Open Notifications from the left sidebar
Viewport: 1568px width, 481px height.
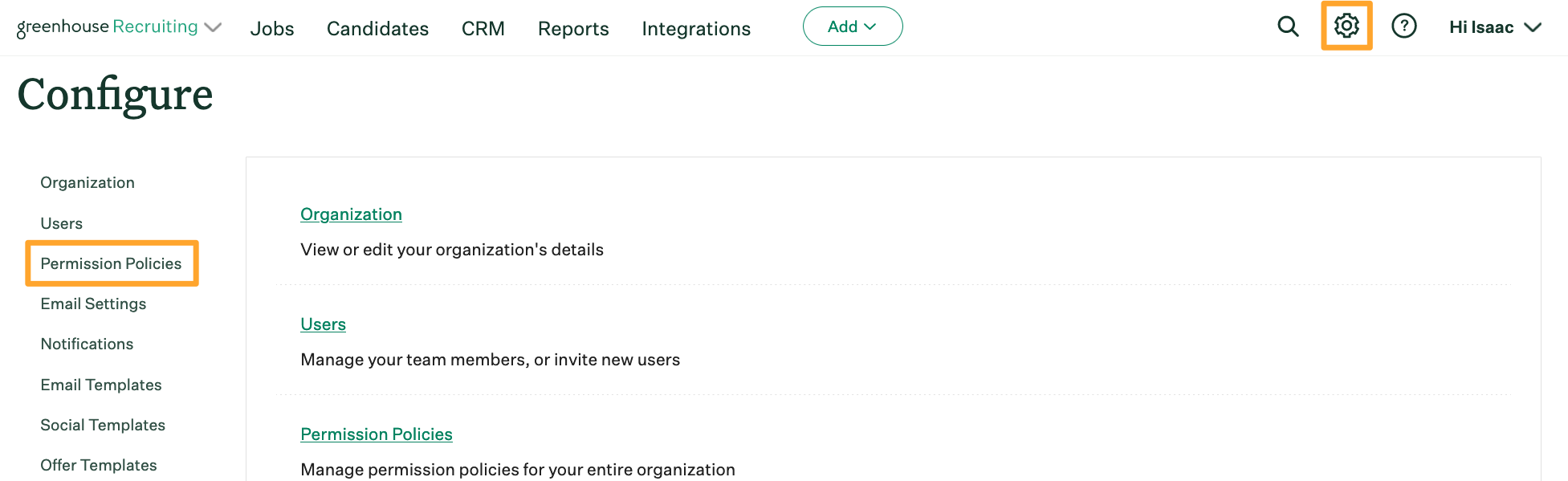[x=87, y=344]
